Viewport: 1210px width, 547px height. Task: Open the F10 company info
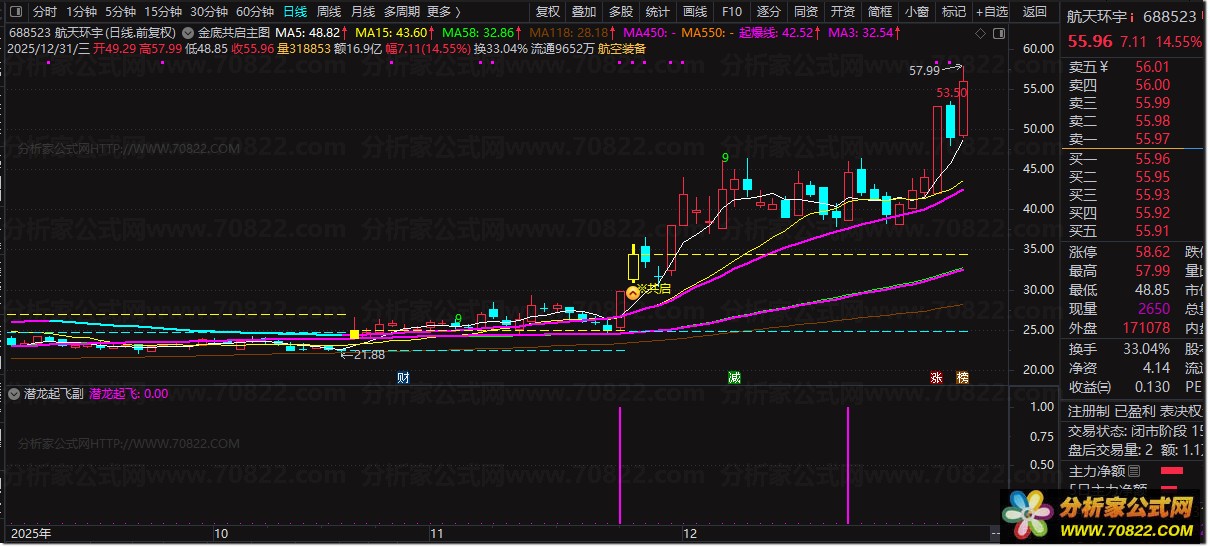click(731, 12)
